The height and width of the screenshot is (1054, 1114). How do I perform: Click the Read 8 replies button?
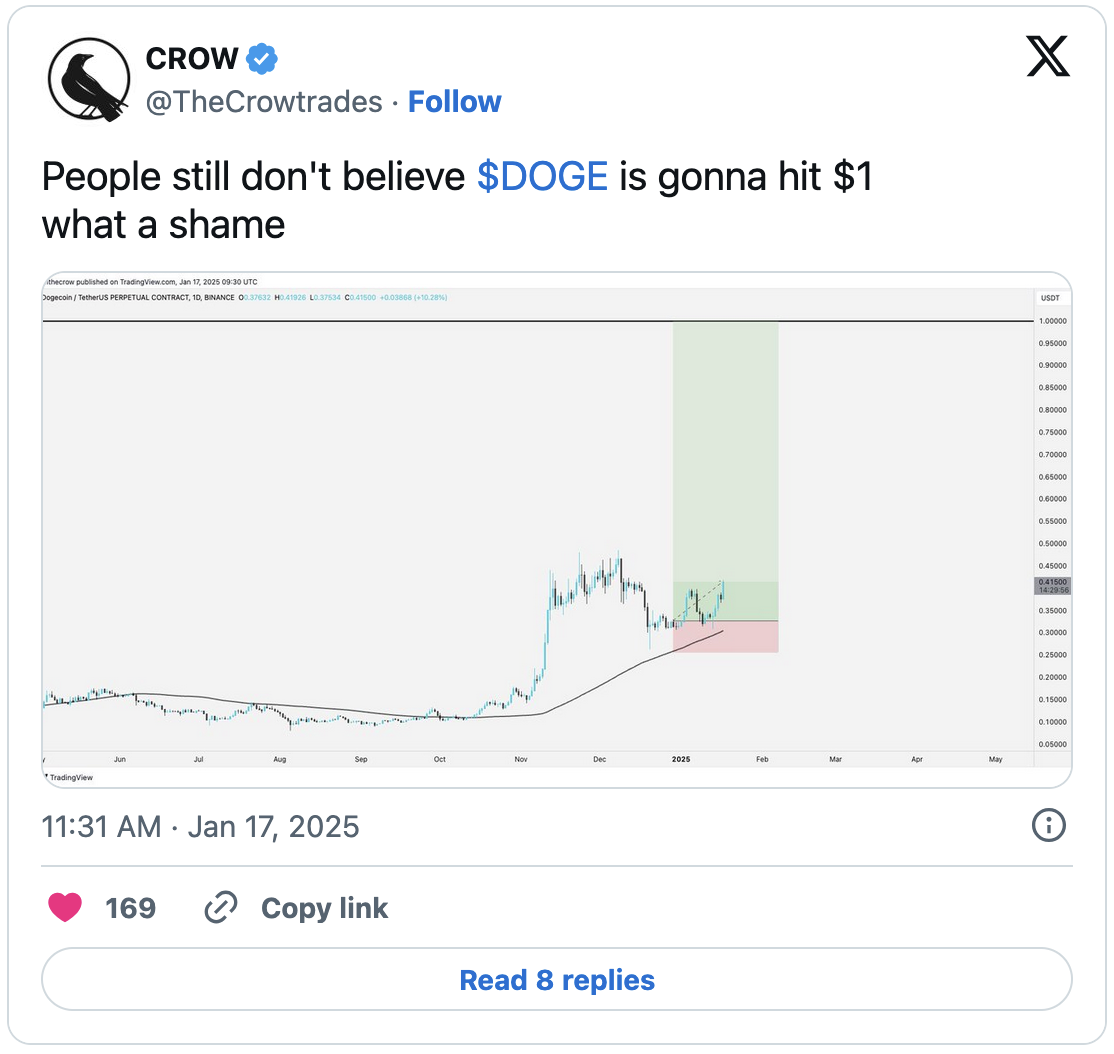pyautogui.click(x=557, y=980)
